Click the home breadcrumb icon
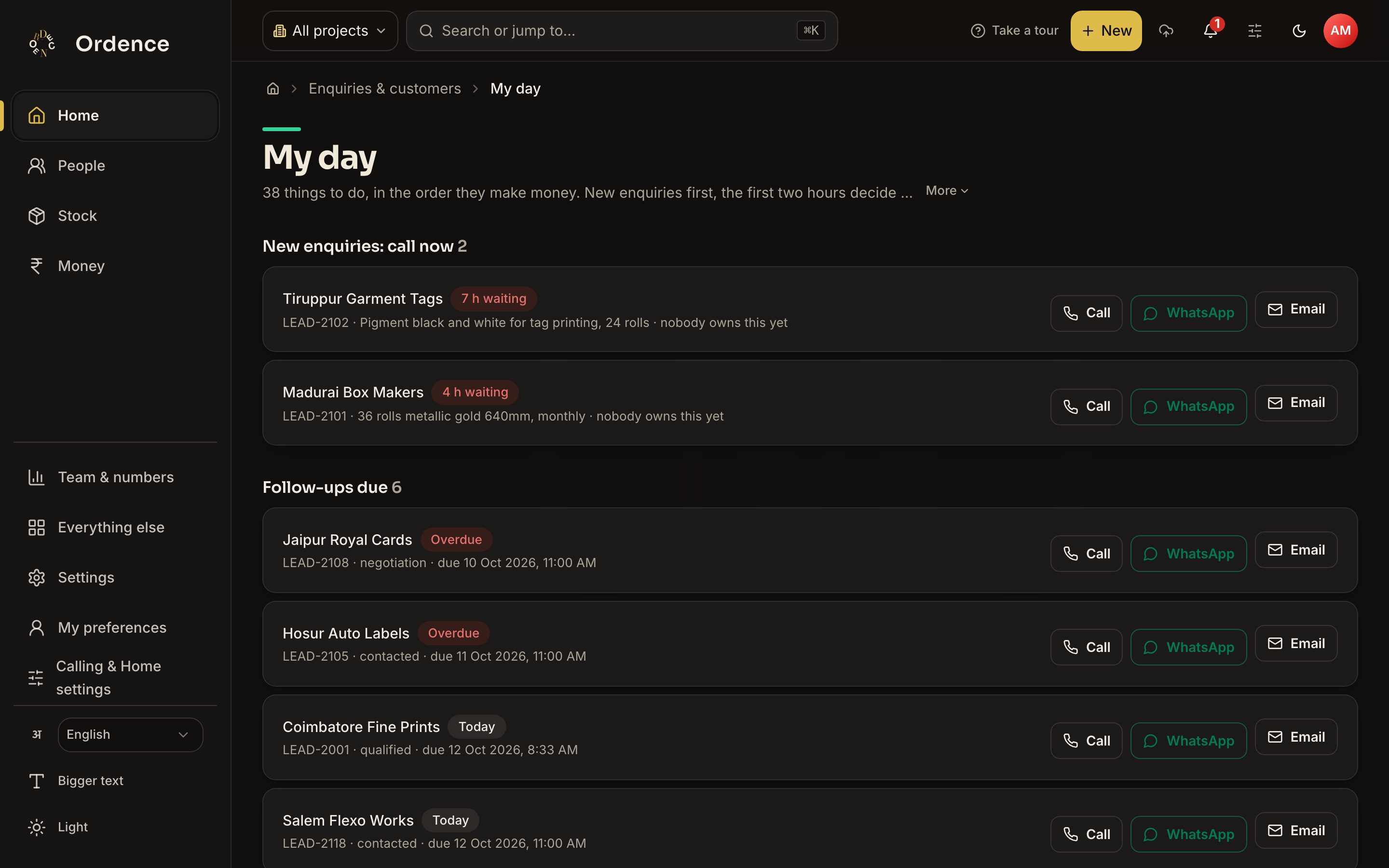 coord(272,88)
